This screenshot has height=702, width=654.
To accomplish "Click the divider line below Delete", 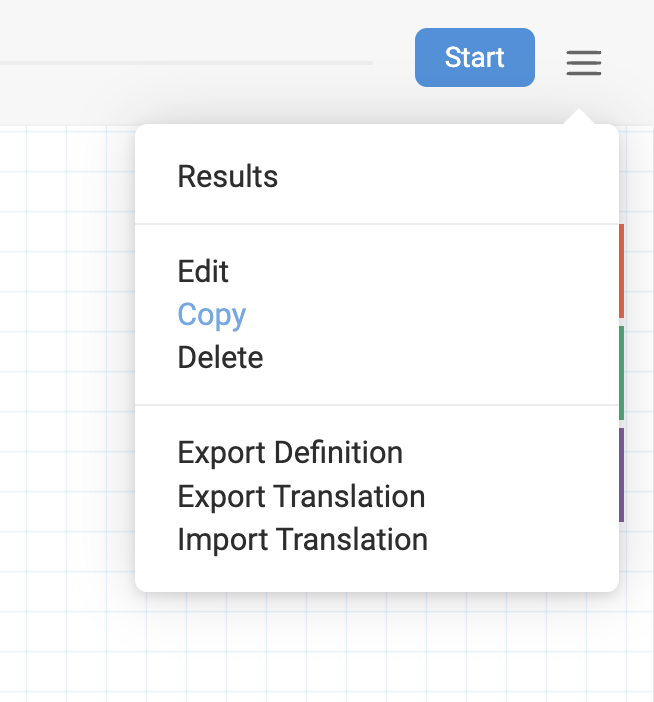I will [377, 405].
